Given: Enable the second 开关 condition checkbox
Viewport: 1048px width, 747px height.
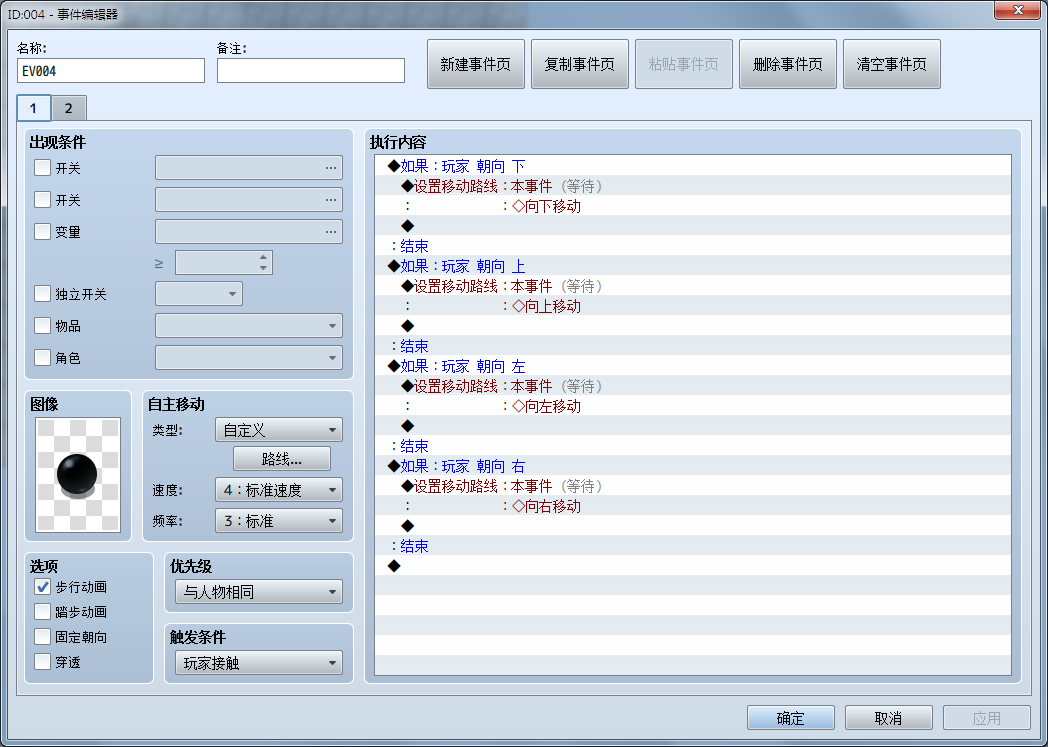Looking at the screenshot, I should [x=42, y=200].
